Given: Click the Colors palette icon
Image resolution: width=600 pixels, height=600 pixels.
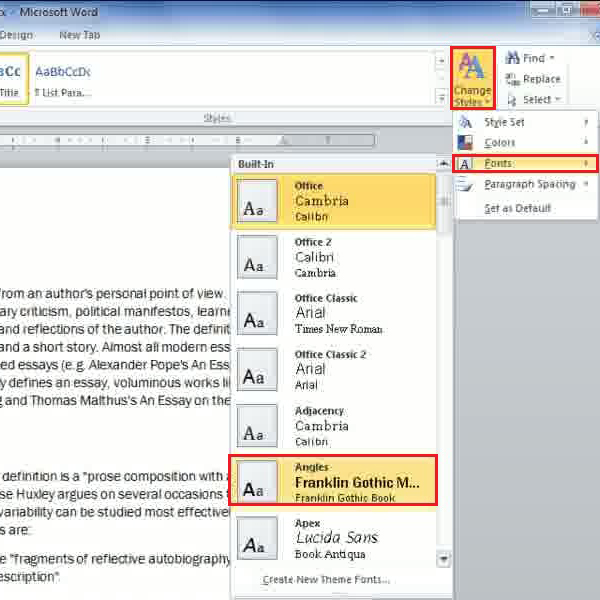Looking at the screenshot, I should point(465,143).
